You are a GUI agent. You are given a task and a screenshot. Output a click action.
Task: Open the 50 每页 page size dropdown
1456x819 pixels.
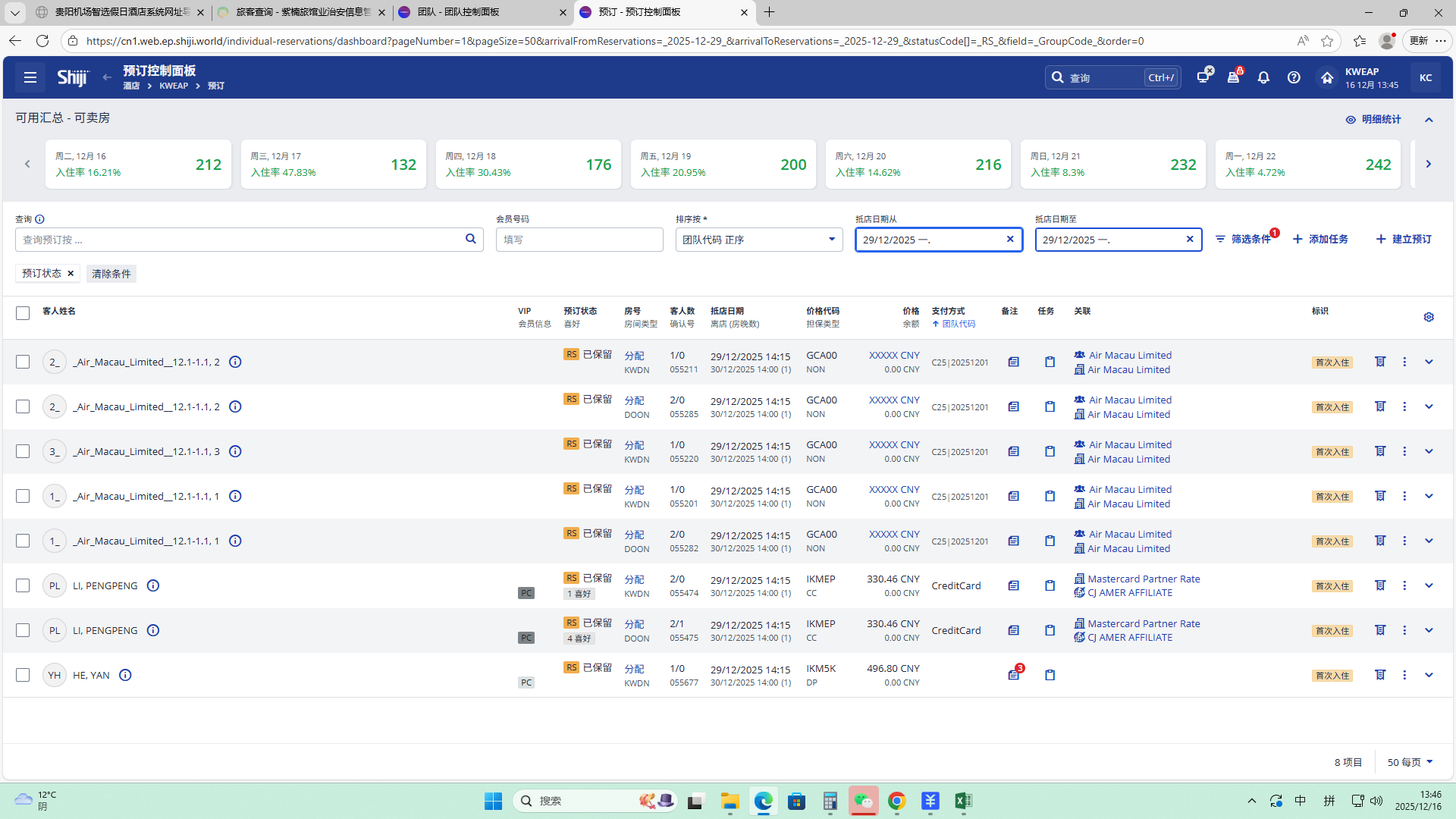pos(1410,762)
